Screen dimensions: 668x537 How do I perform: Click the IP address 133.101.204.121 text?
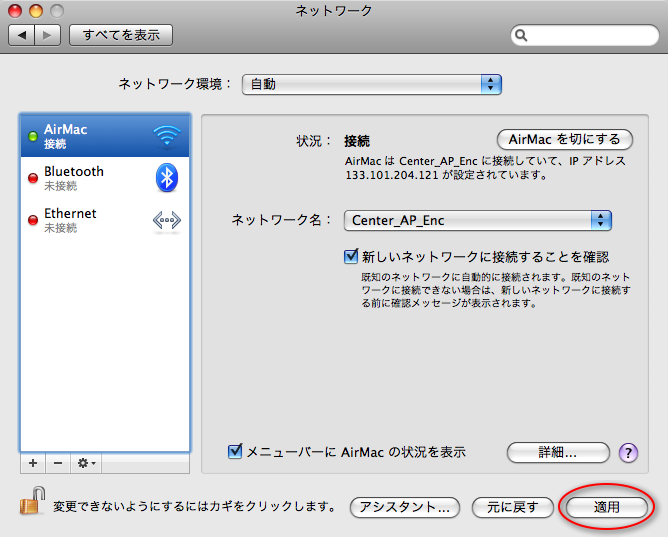pyautogui.click(x=392, y=175)
